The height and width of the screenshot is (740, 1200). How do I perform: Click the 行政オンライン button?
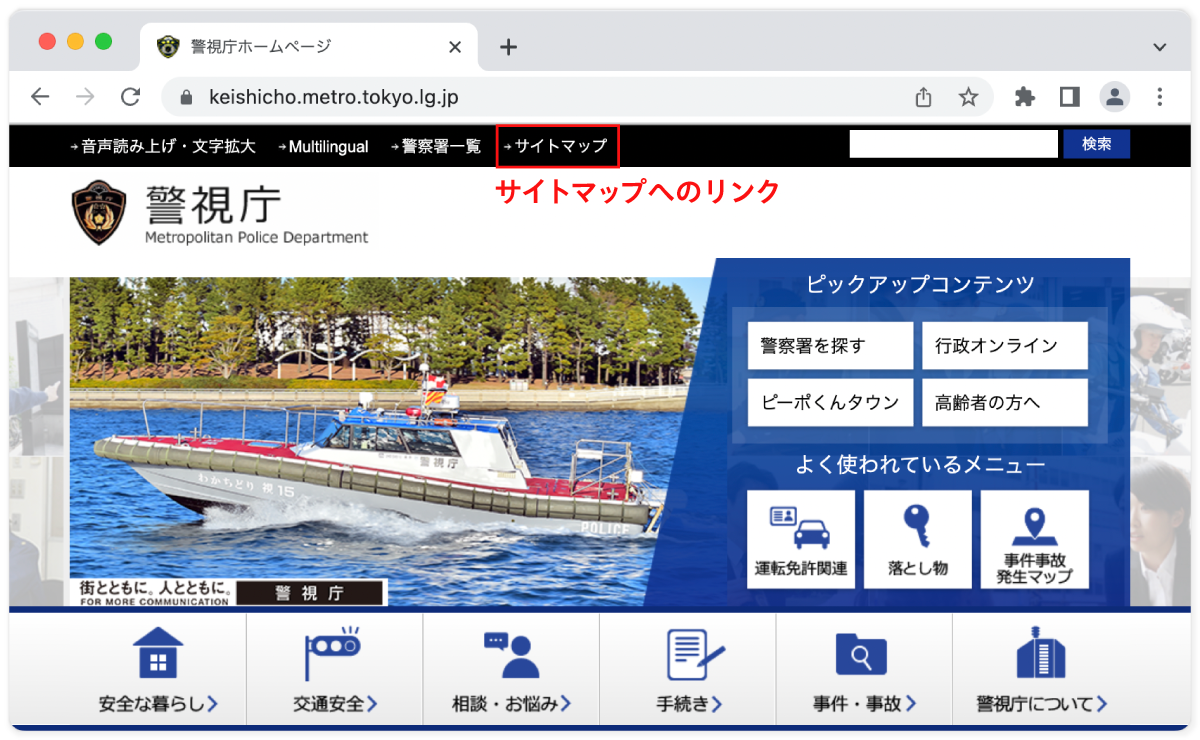click(1005, 346)
